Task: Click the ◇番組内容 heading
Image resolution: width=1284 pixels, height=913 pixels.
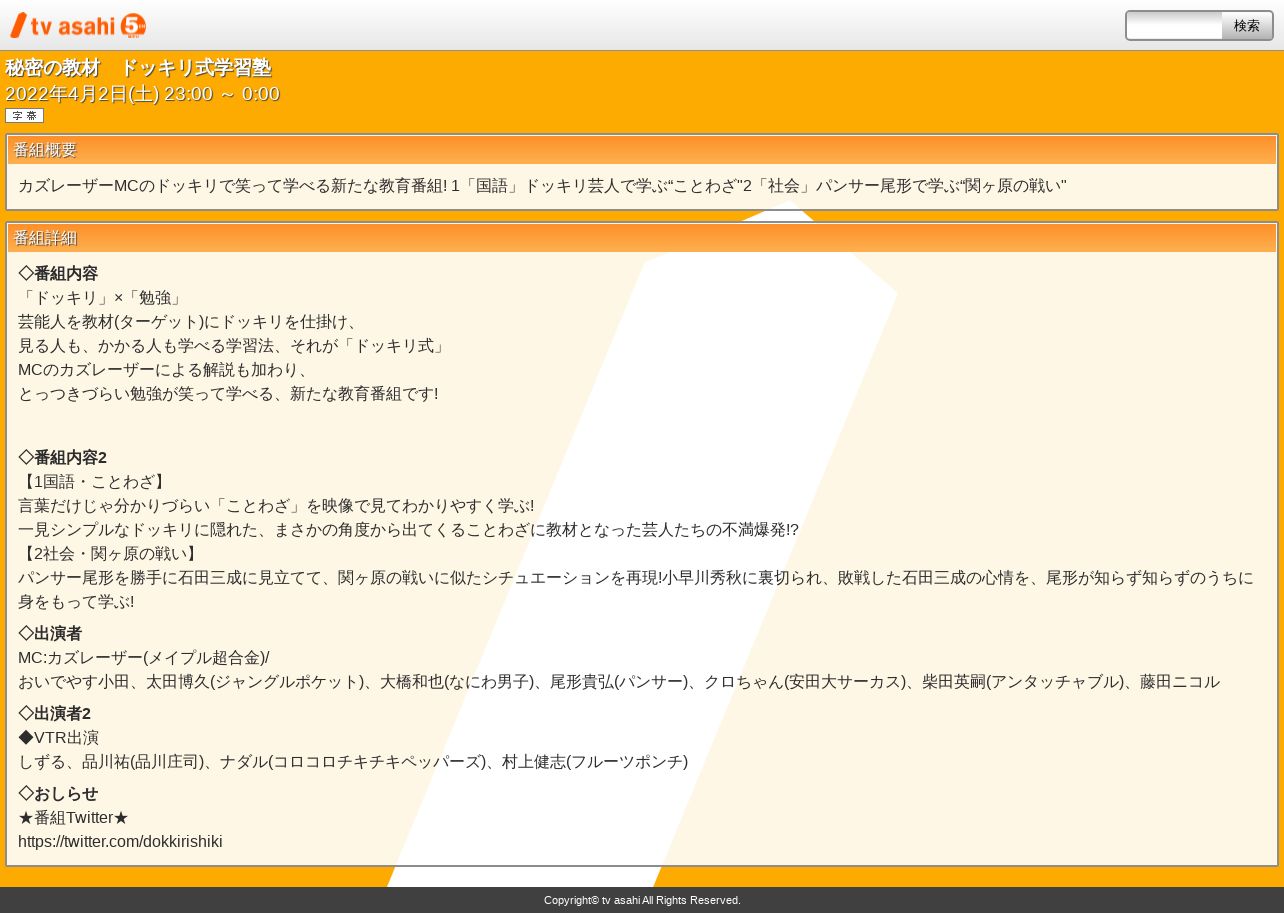Action: (x=58, y=274)
